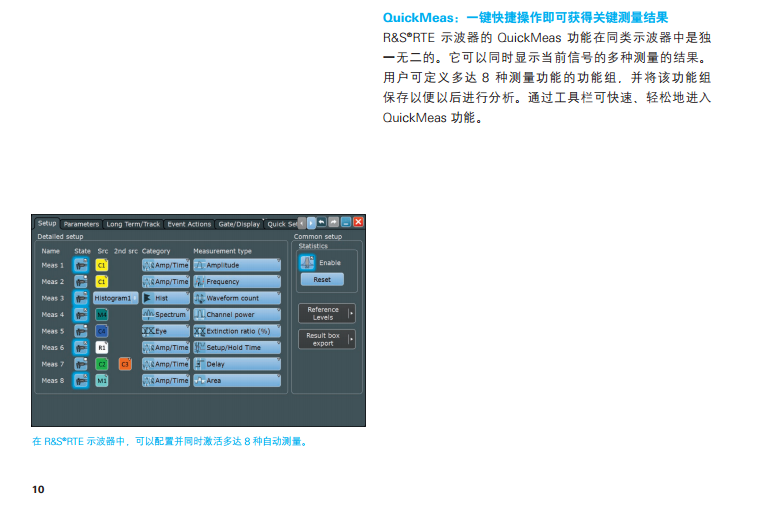The height and width of the screenshot is (511, 783).
Task: Open the Extinction ratio (%) measurement dropdown
Action: tap(237, 331)
